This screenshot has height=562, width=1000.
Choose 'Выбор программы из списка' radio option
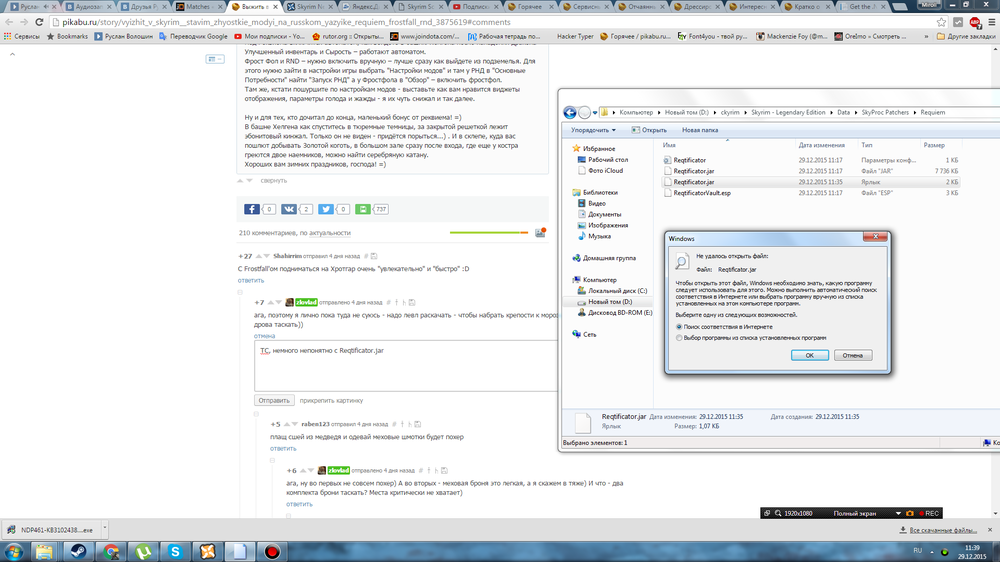pyautogui.click(x=681, y=338)
